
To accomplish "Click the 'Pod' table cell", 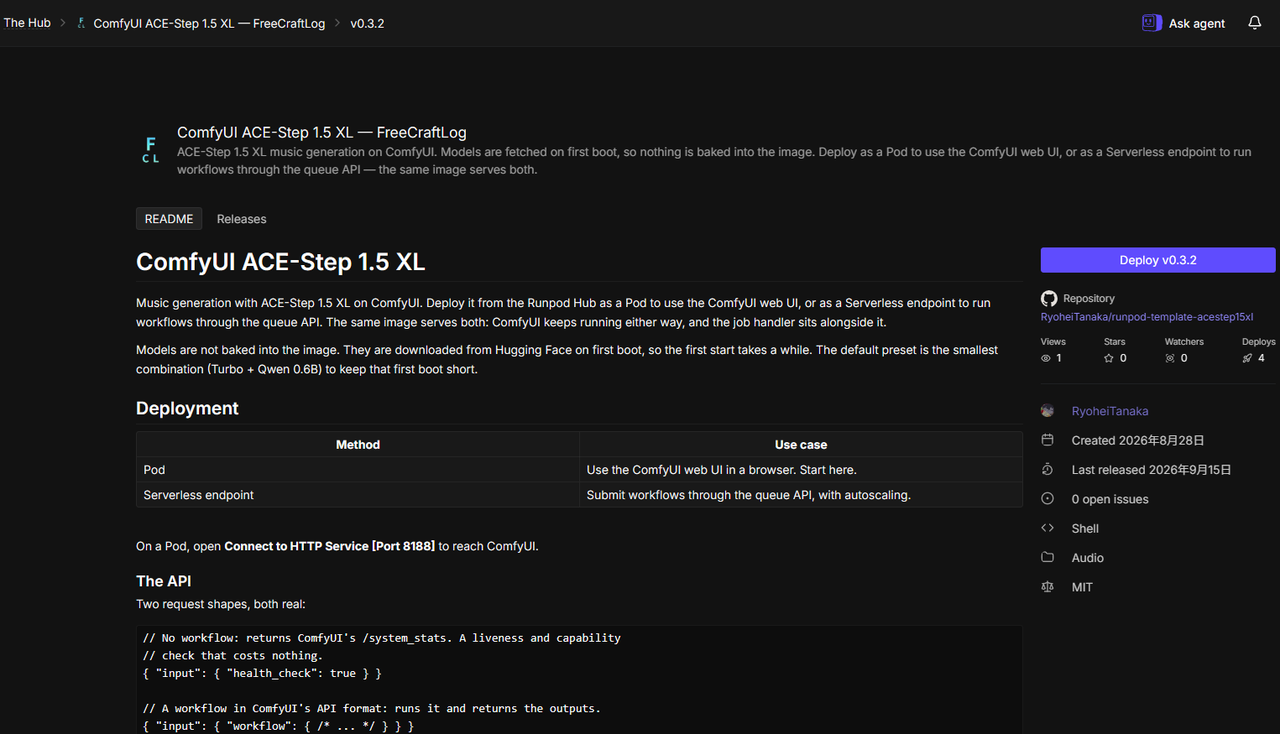I will click(x=358, y=470).
